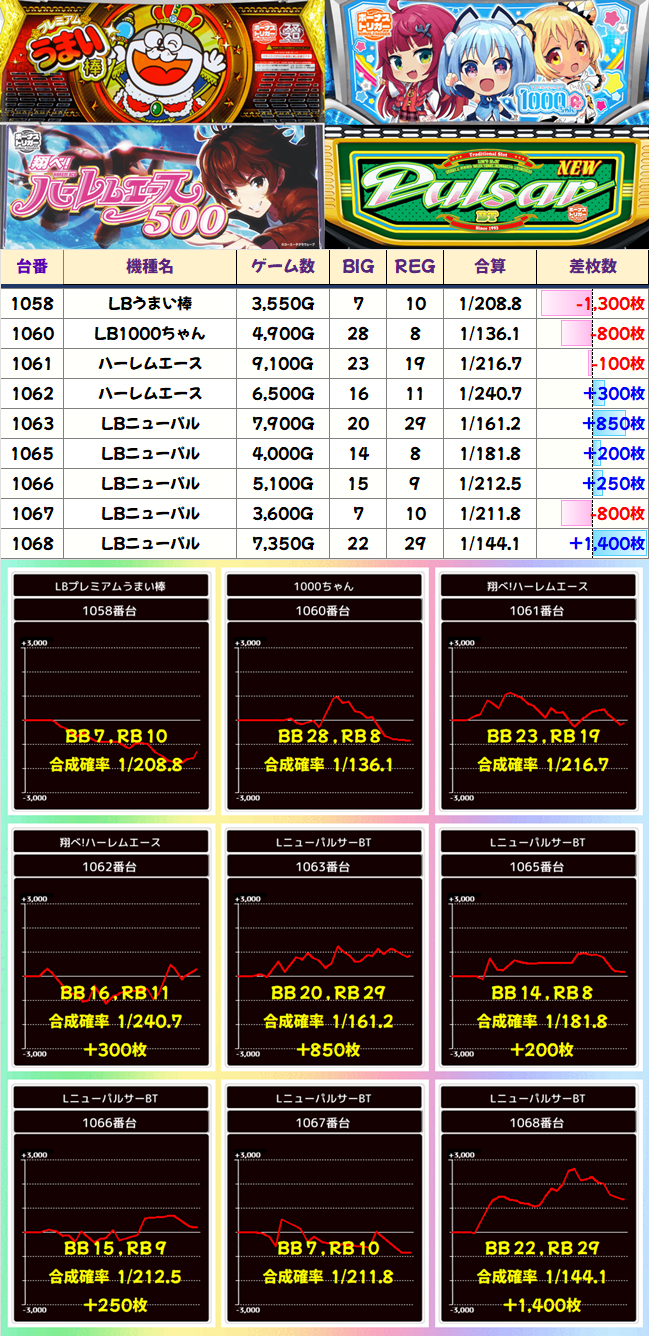649x1336 pixels.
Task: Click the New Pulsar machine banner
Action: tap(487, 185)
